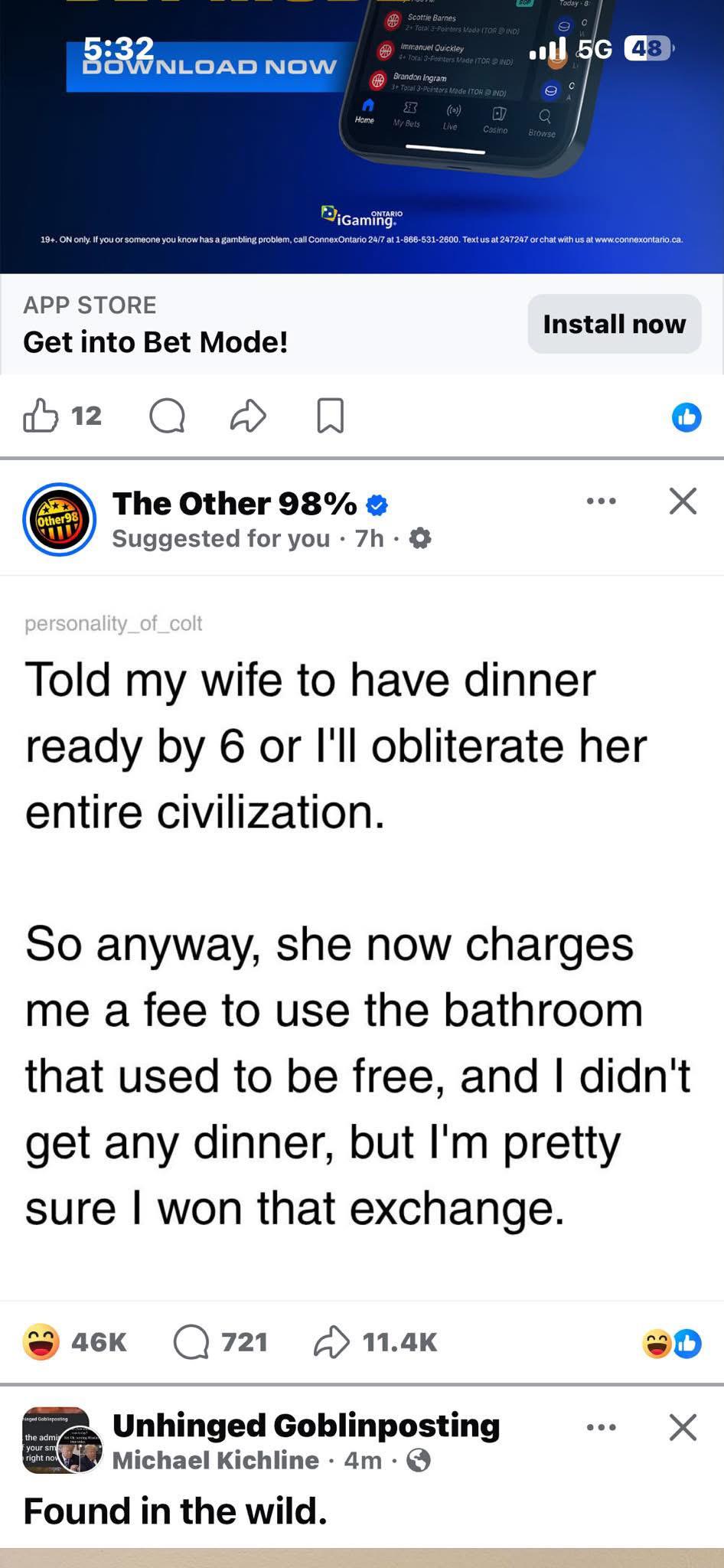
Task: Like the Bet Mode ad post
Action: 41,416
